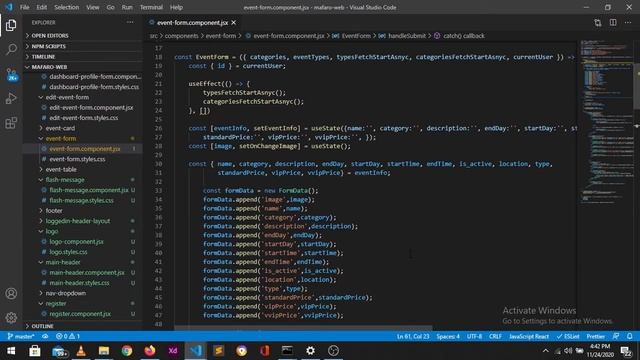This screenshot has height=360, width=640.
Task: Change indentation via Spaces: 4
Action: 448,336
